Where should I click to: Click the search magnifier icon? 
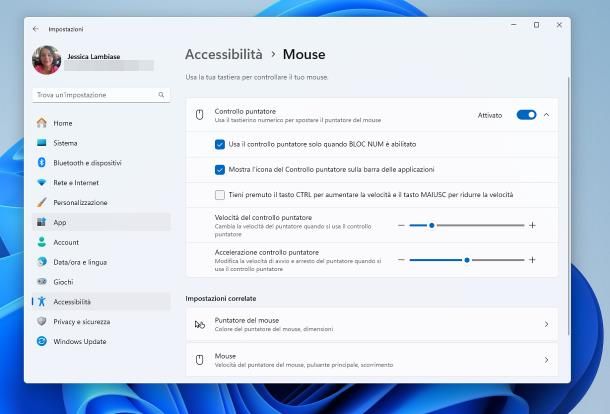161,95
